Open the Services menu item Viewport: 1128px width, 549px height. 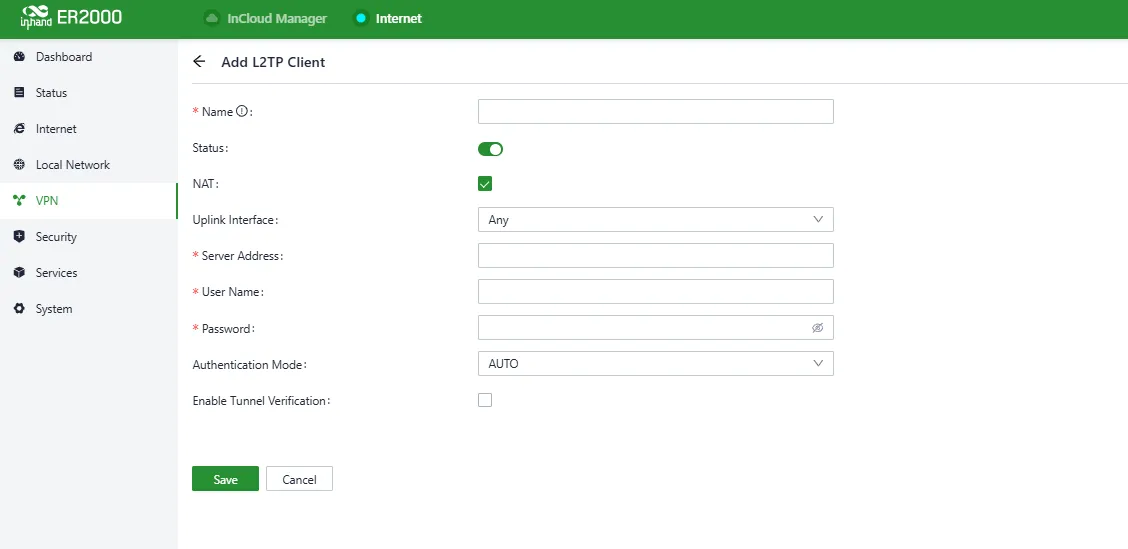(88, 273)
